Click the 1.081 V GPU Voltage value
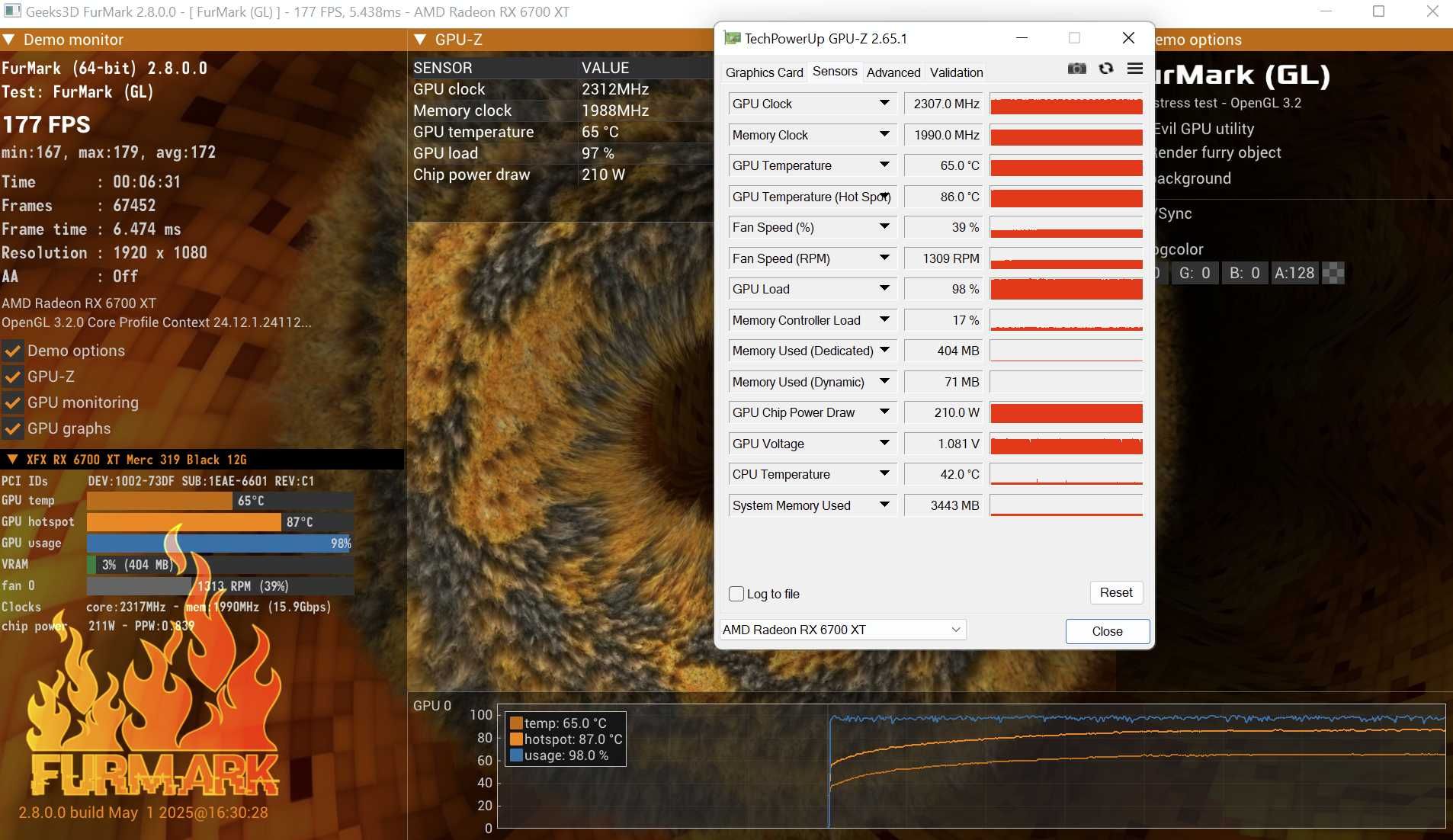Screen dimensions: 1453x840 [x=944, y=444]
